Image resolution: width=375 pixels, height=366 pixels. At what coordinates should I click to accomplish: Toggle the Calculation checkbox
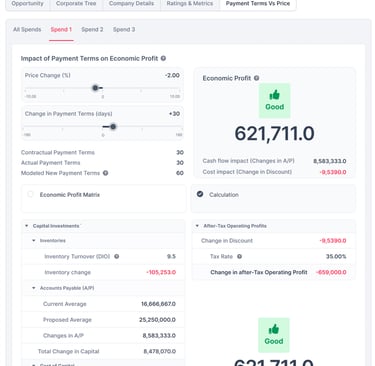coord(200,194)
